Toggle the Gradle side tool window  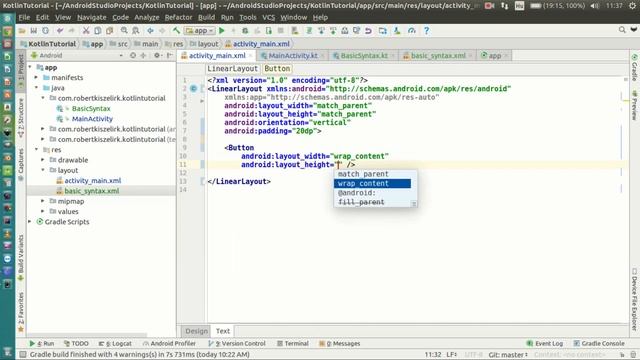coord(634,67)
